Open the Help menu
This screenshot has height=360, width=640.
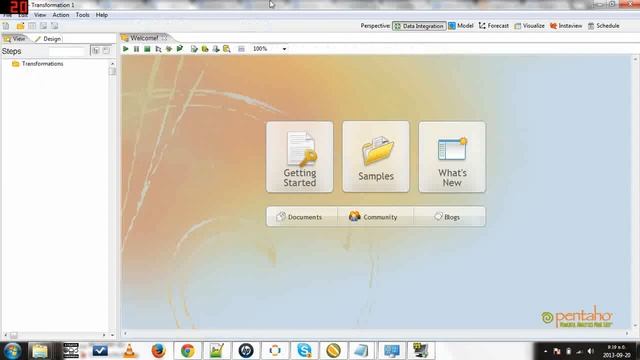pos(102,15)
